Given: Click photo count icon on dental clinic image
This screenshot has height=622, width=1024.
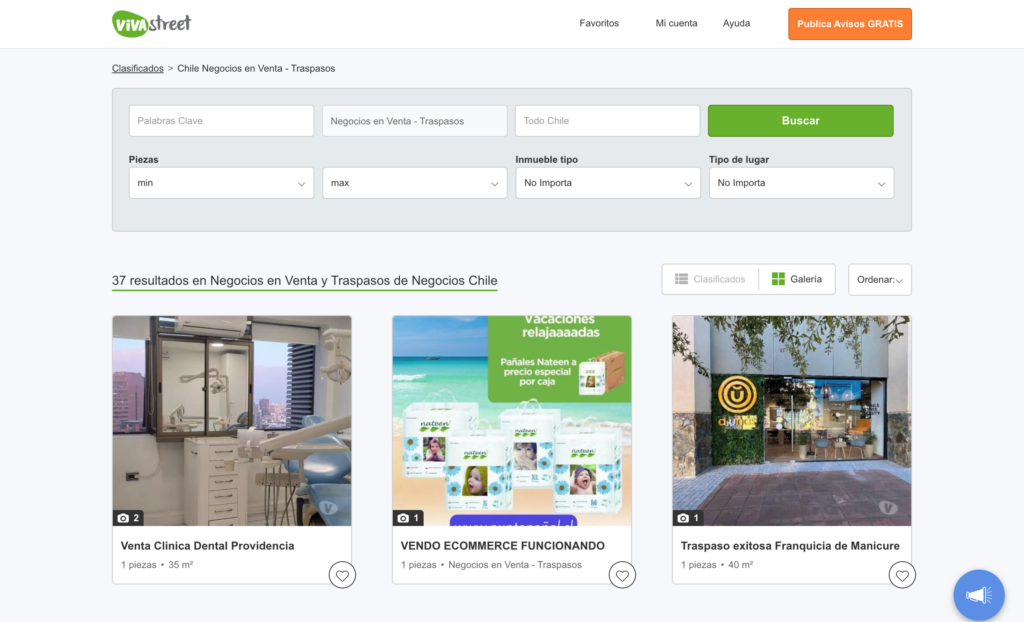Looking at the screenshot, I should (x=129, y=518).
